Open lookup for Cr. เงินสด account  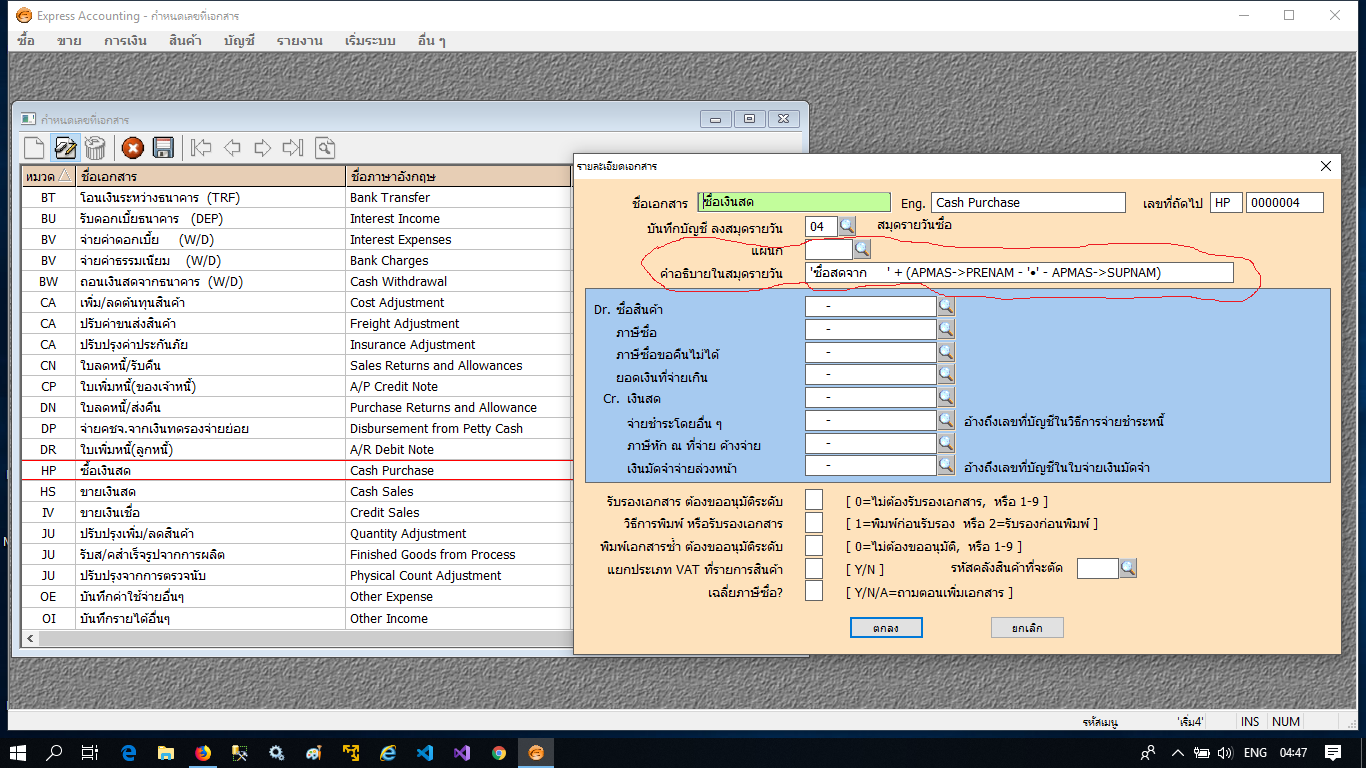point(946,398)
